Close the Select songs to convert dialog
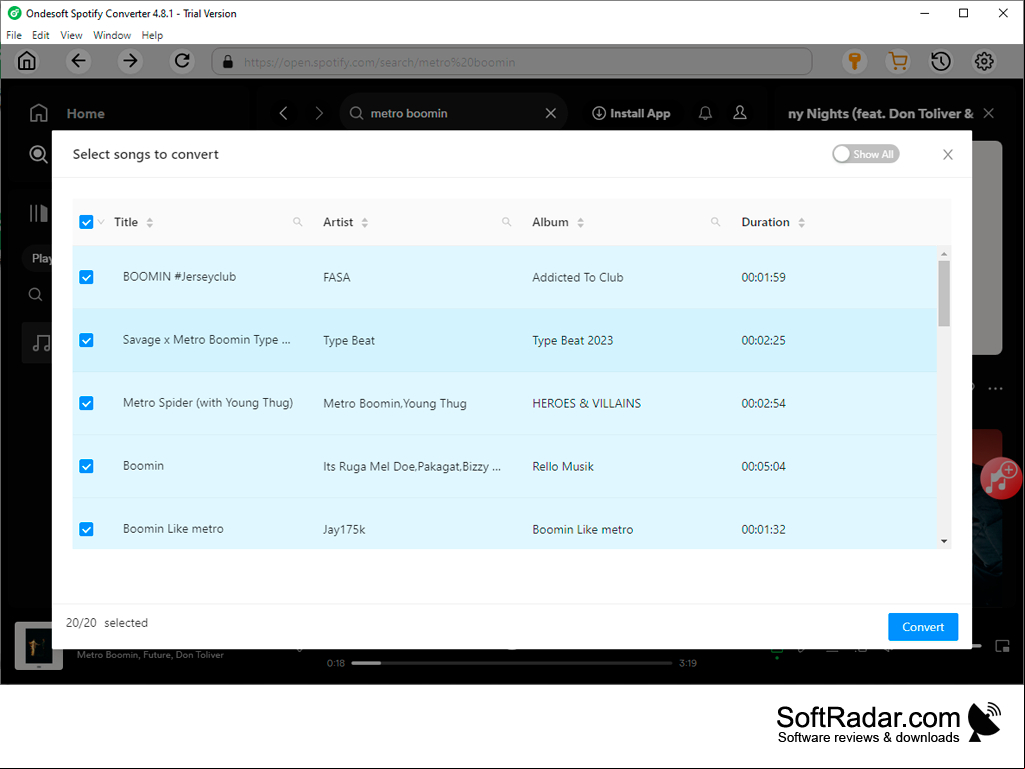The height and width of the screenshot is (769, 1025). pyautogui.click(x=948, y=154)
